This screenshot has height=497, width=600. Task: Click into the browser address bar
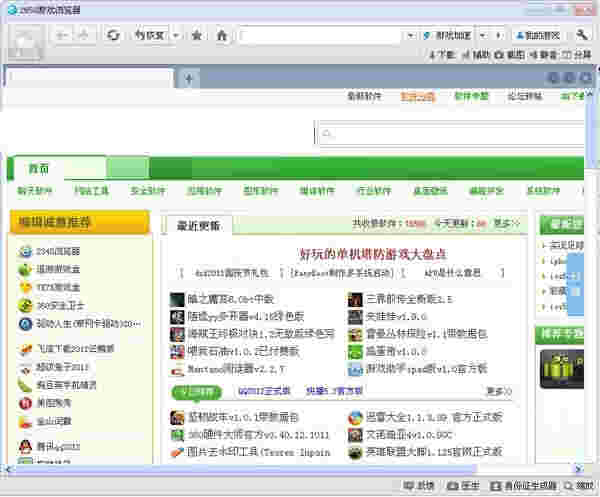point(321,36)
